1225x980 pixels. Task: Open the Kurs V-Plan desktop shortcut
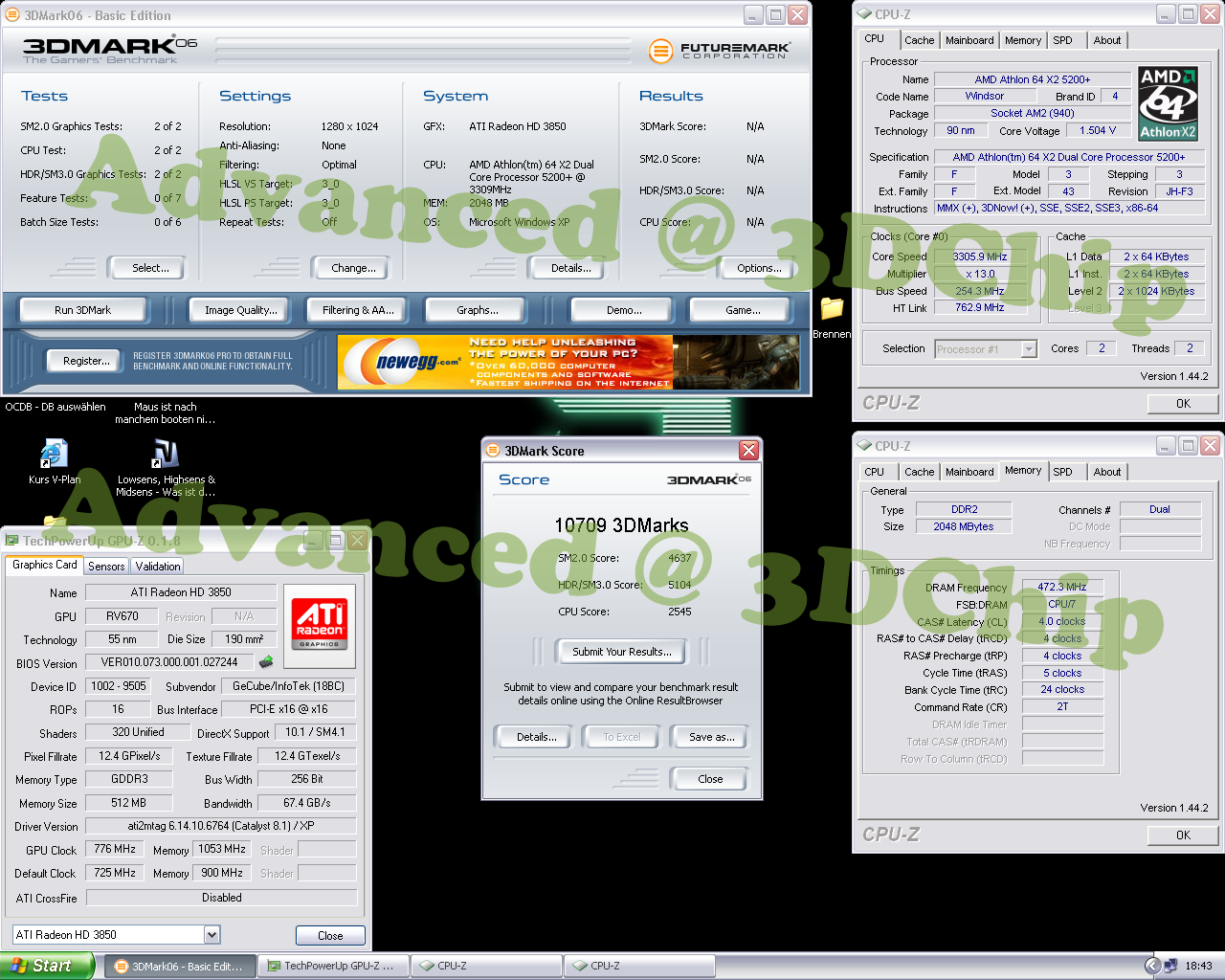point(55,462)
